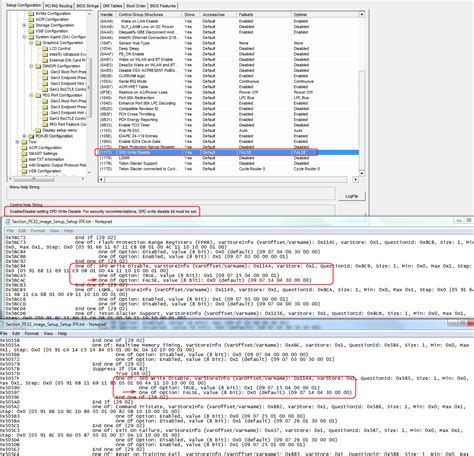474x456 pixels.
Task: Select the SPD Write Disable row
Action: [x=229, y=152]
